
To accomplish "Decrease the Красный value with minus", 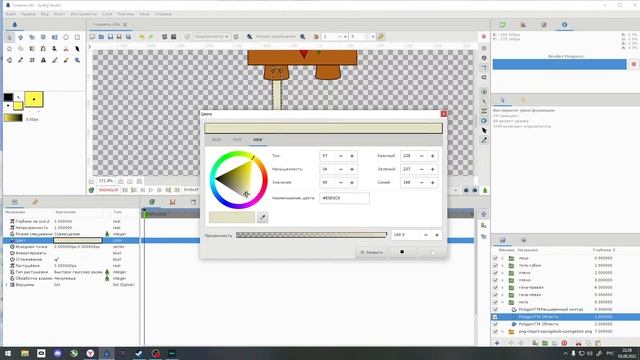I will 422,156.
